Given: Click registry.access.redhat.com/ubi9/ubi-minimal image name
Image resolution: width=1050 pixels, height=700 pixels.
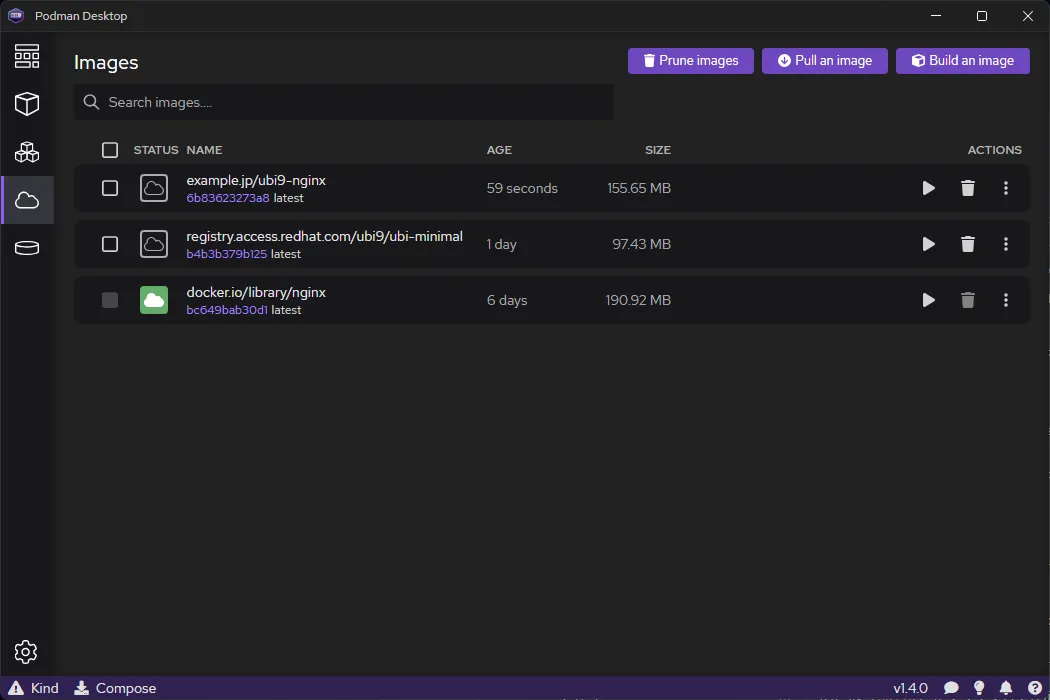Looking at the screenshot, I should pyautogui.click(x=324, y=236).
